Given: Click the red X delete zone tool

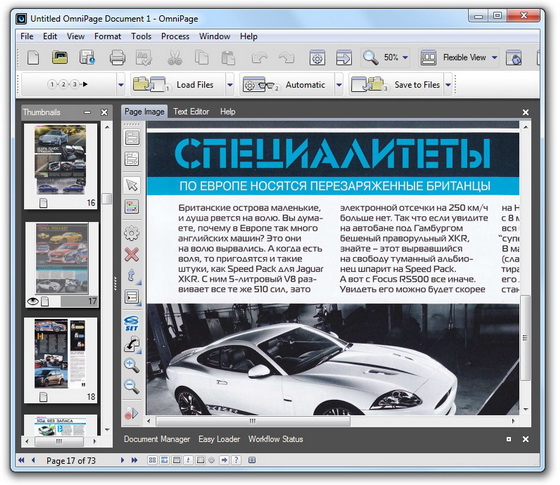Looking at the screenshot, I should click(132, 255).
